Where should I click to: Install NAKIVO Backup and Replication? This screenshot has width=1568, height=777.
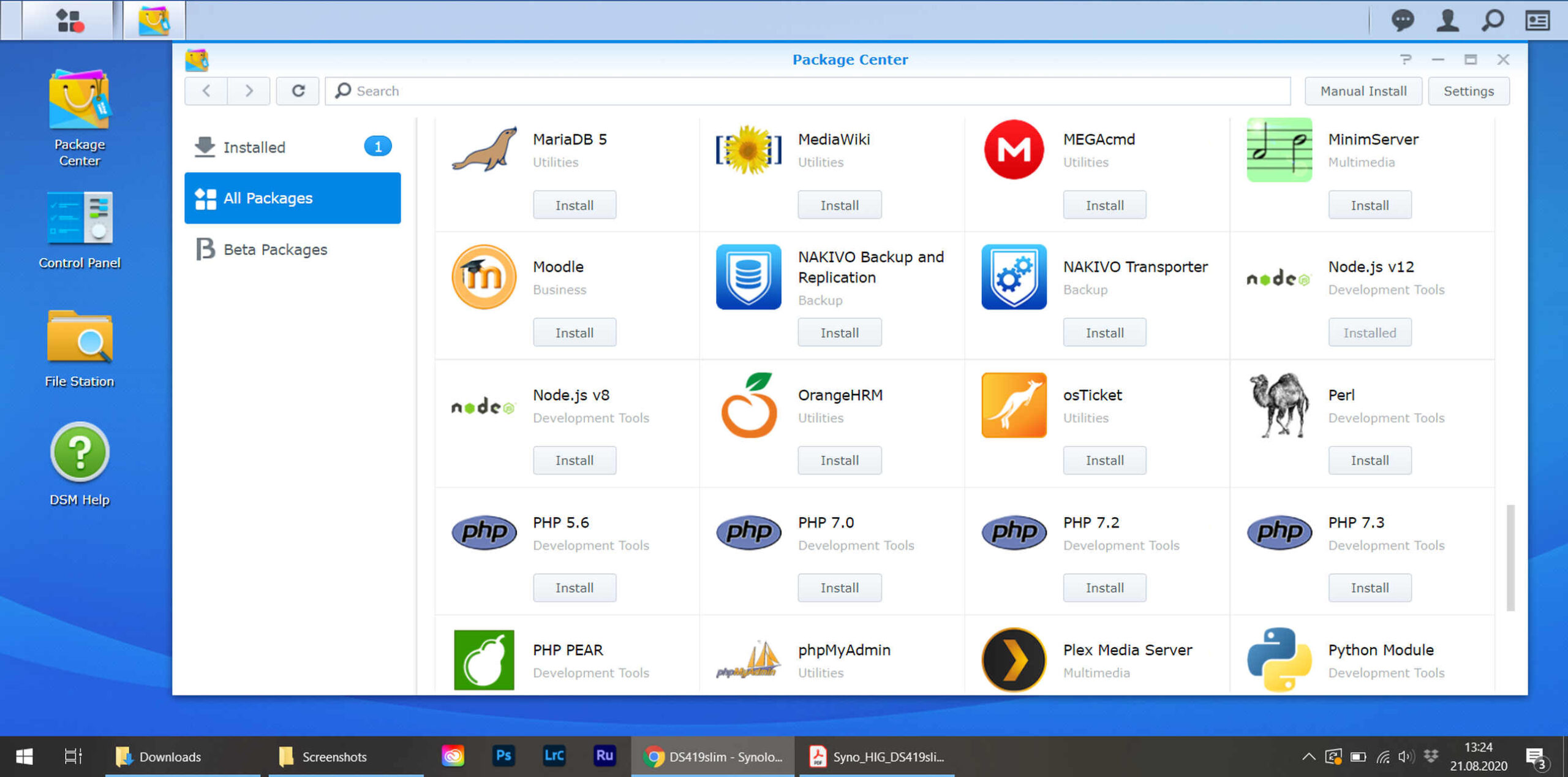coord(840,333)
